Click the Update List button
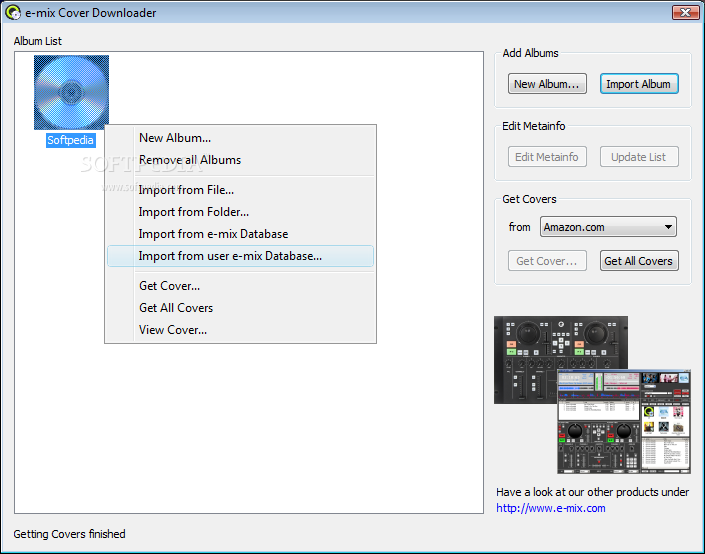The width and height of the screenshot is (705, 554). click(x=639, y=157)
